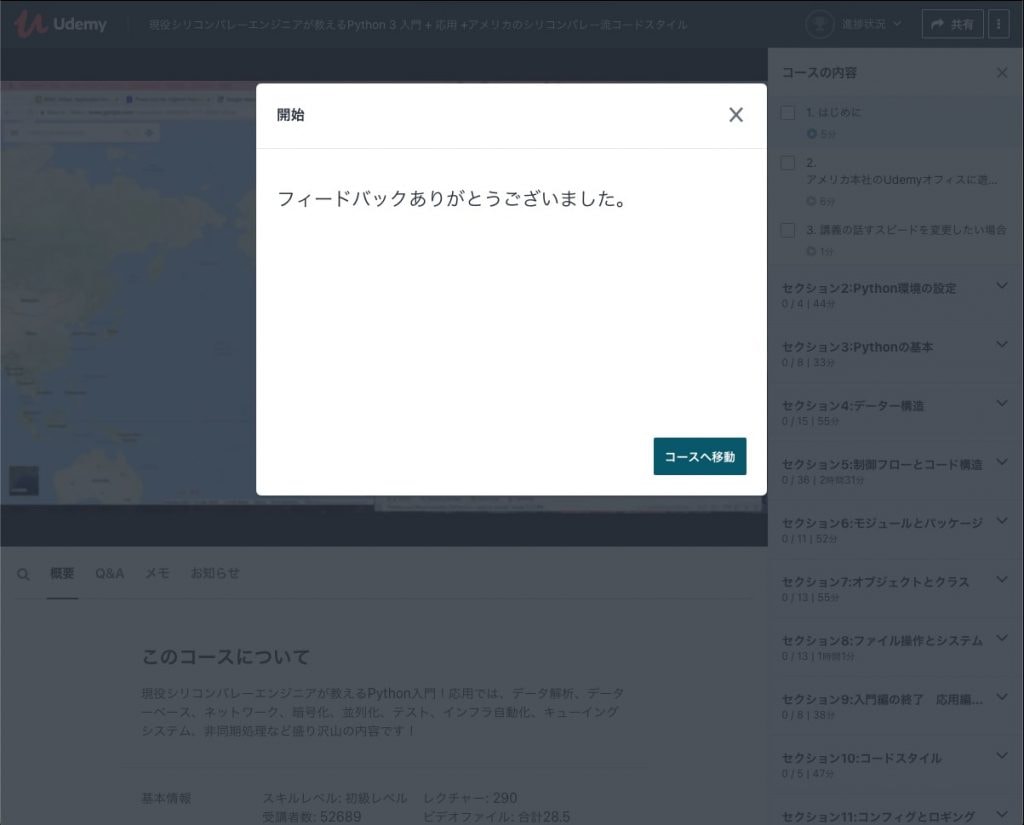
Task: Close the feedback dialog with X
Action: 736,115
